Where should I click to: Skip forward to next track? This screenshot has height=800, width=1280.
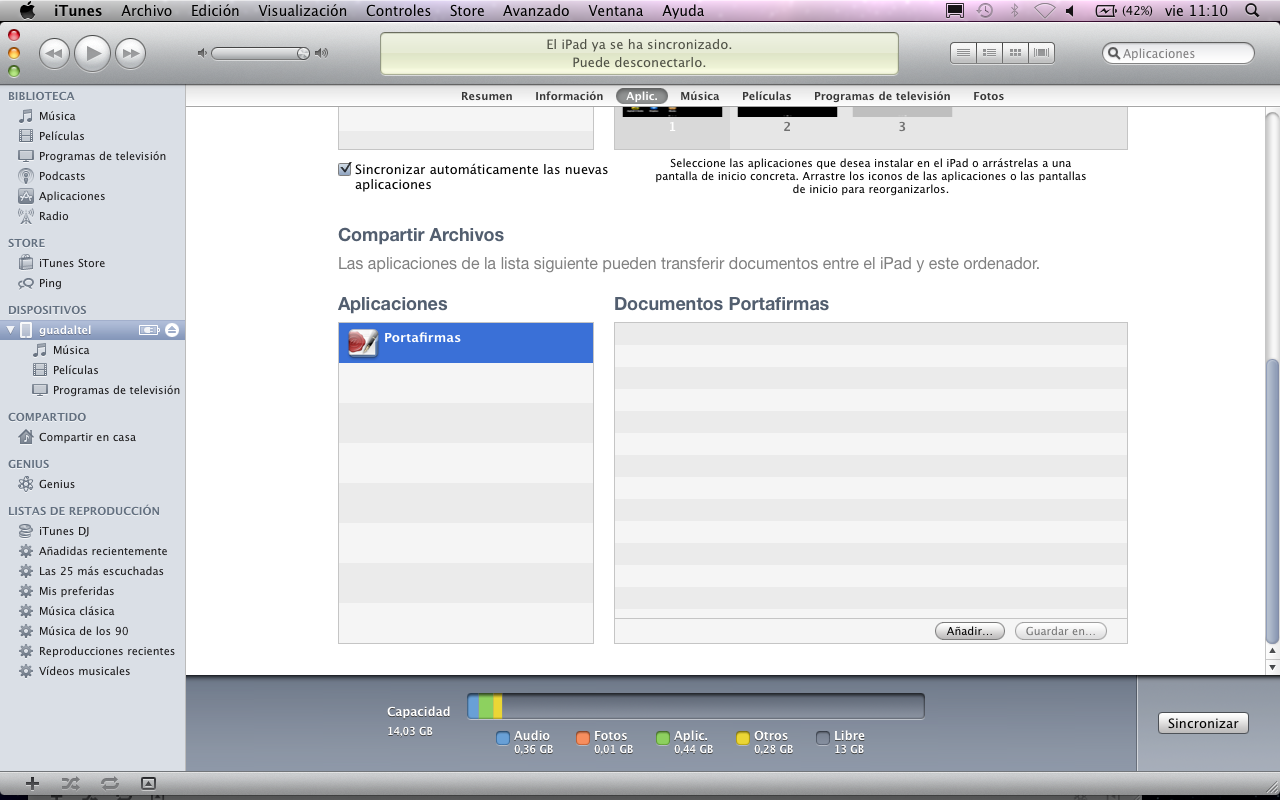coord(130,53)
